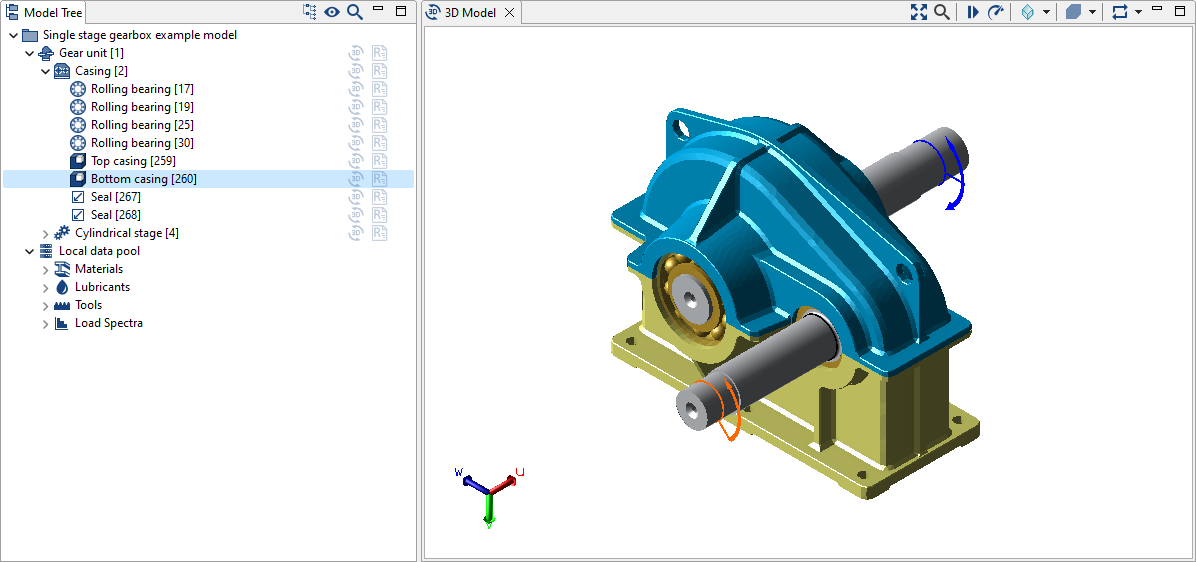Start the 3D model animation playback
Viewport: 1196px width, 562px height.
(972, 12)
